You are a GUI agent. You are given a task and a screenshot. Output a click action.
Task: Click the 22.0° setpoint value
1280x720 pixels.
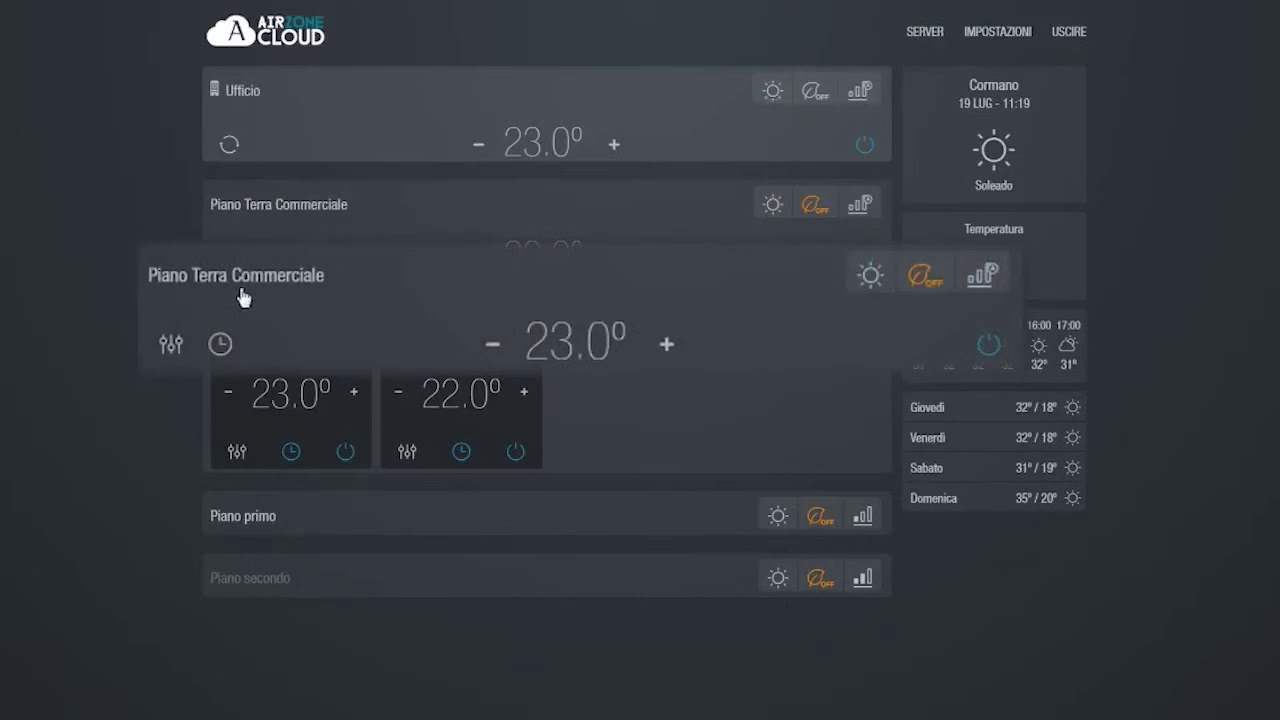[461, 394]
